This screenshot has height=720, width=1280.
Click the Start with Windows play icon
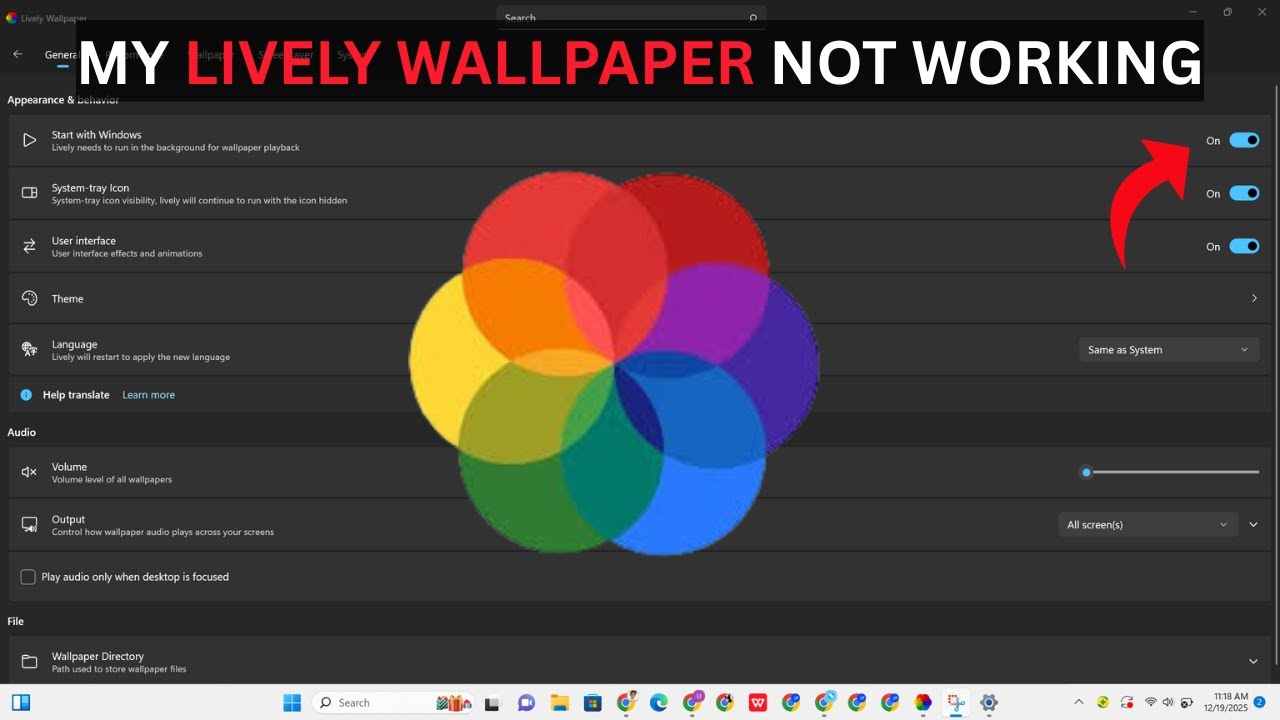pos(30,140)
